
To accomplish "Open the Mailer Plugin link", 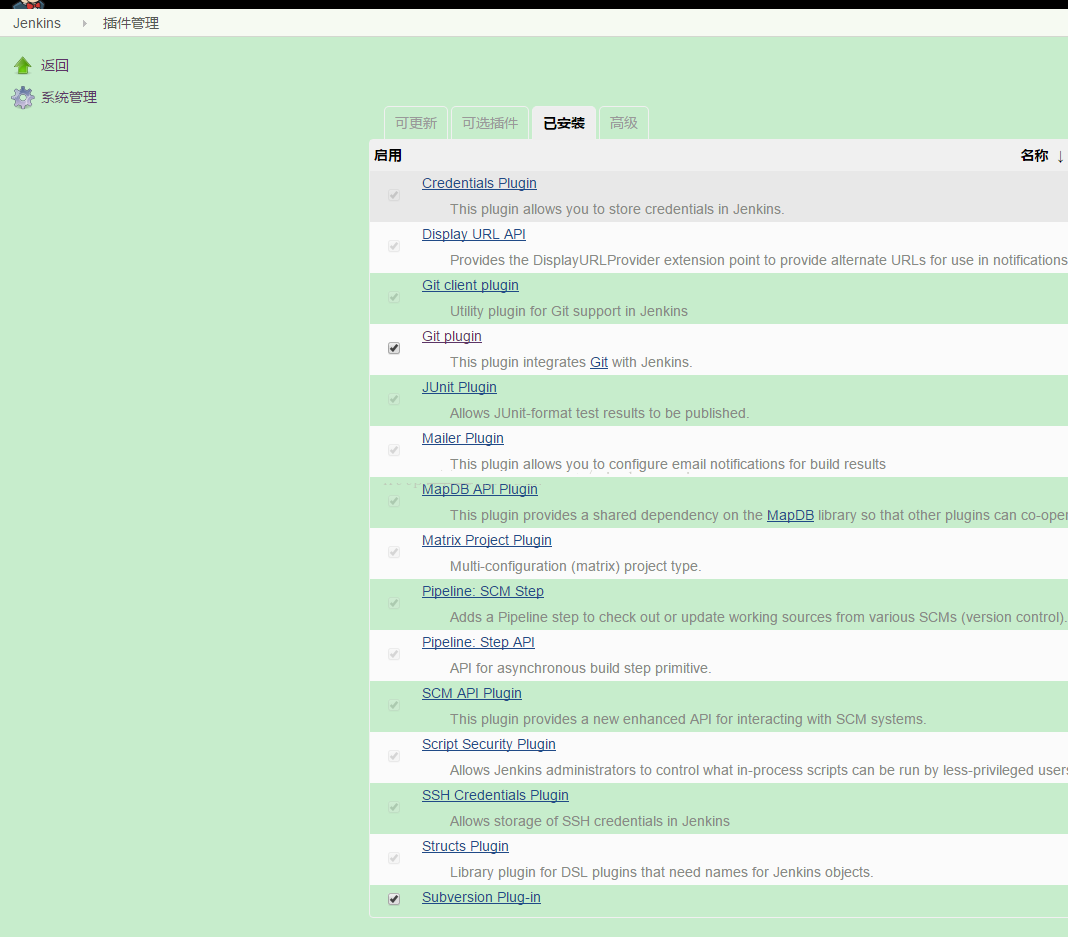I will [462, 439].
